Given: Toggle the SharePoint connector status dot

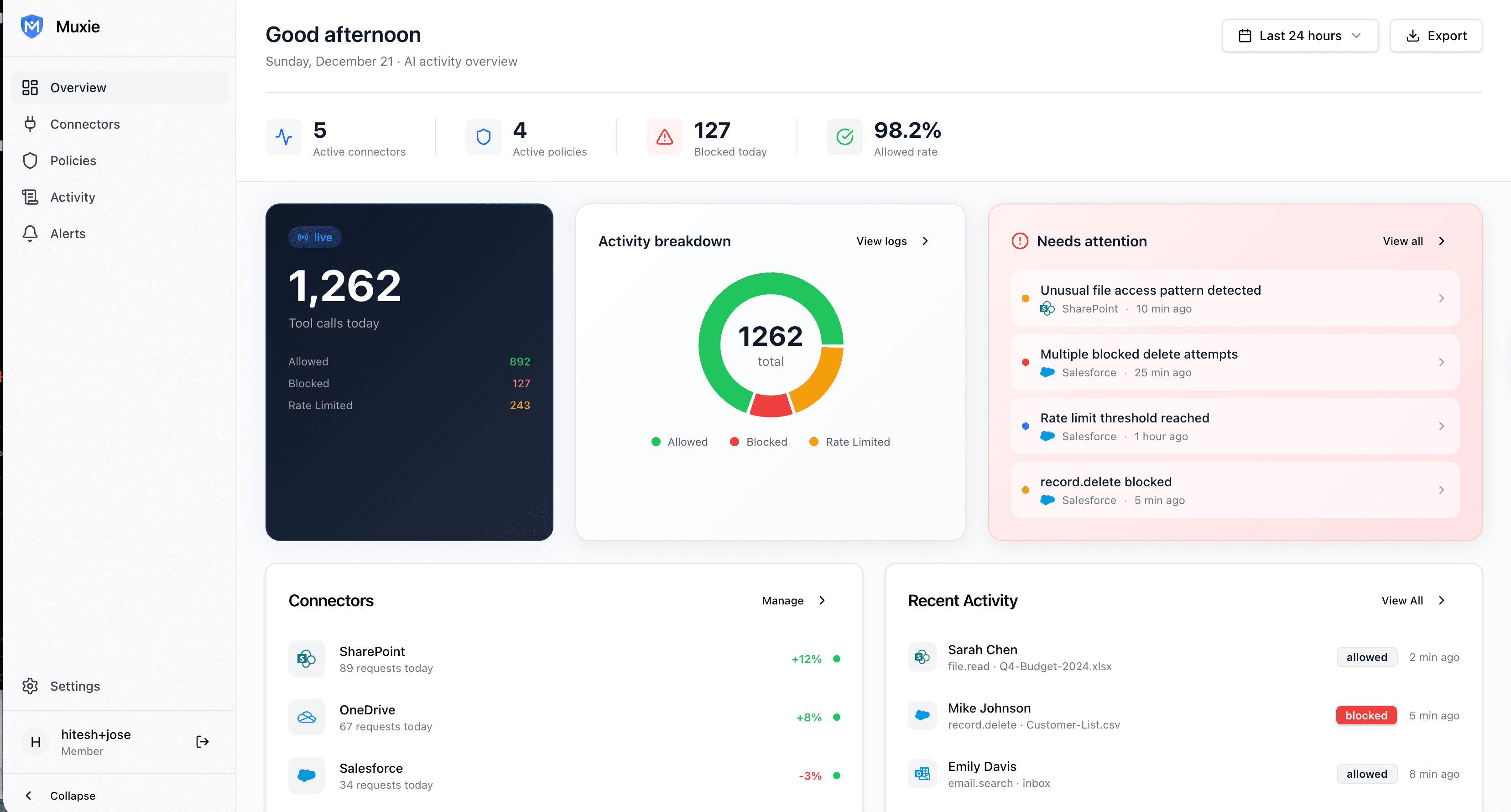Looking at the screenshot, I should [838, 658].
